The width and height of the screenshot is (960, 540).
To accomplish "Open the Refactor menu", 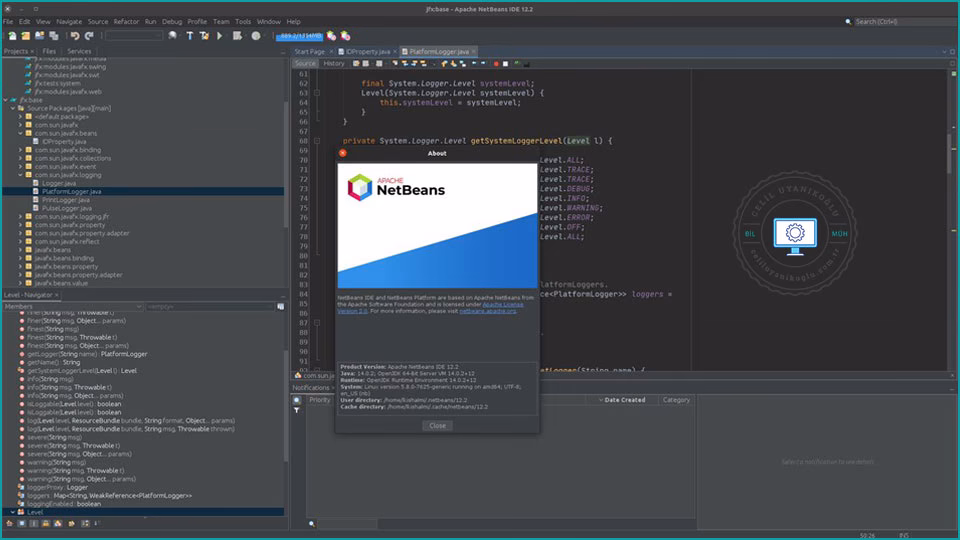I will click(x=126, y=21).
